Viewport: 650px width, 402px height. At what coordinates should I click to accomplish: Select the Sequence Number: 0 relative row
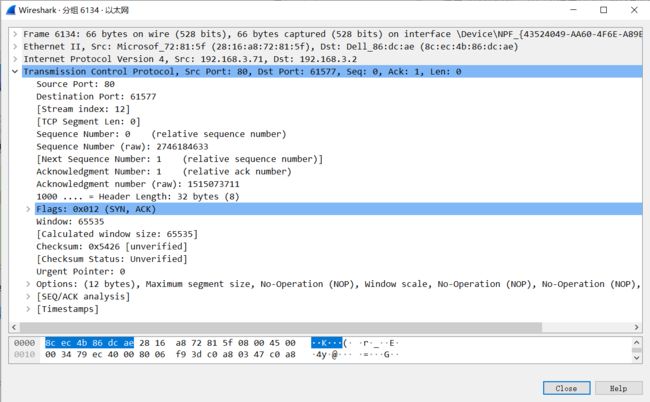click(x=161, y=134)
